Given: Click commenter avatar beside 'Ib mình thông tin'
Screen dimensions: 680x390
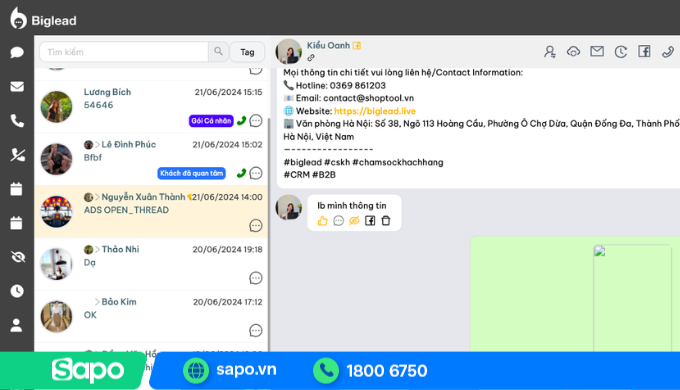Looking at the screenshot, I should pos(288,207).
